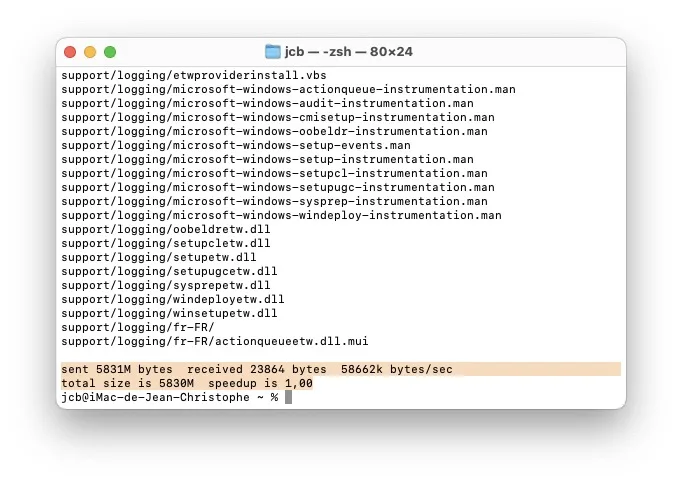This screenshot has width=682, height=483.
Task: Select the microsoft-windows-setup-events.man line
Action: pyautogui.click(x=236, y=145)
